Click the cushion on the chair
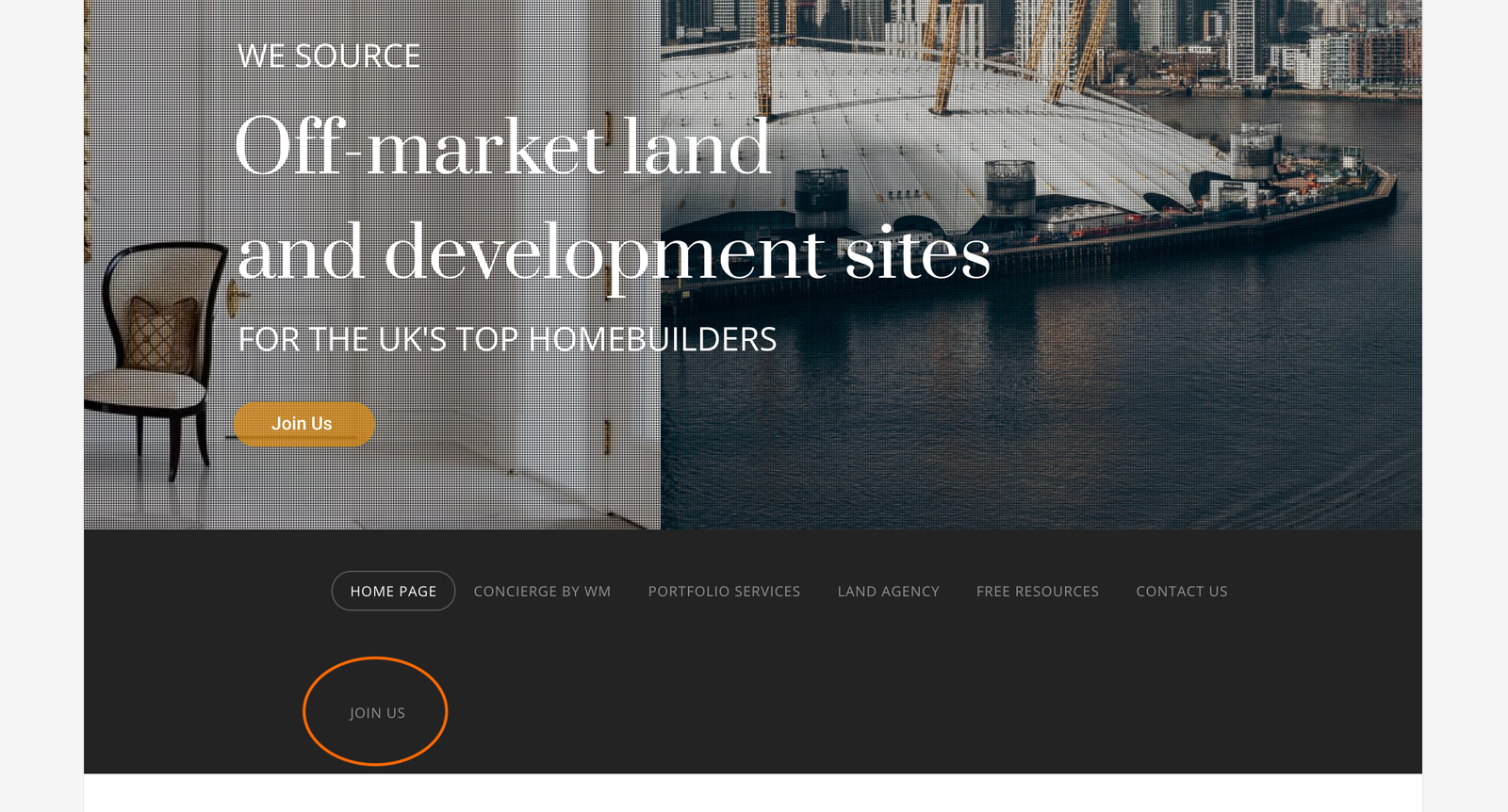 tap(162, 333)
